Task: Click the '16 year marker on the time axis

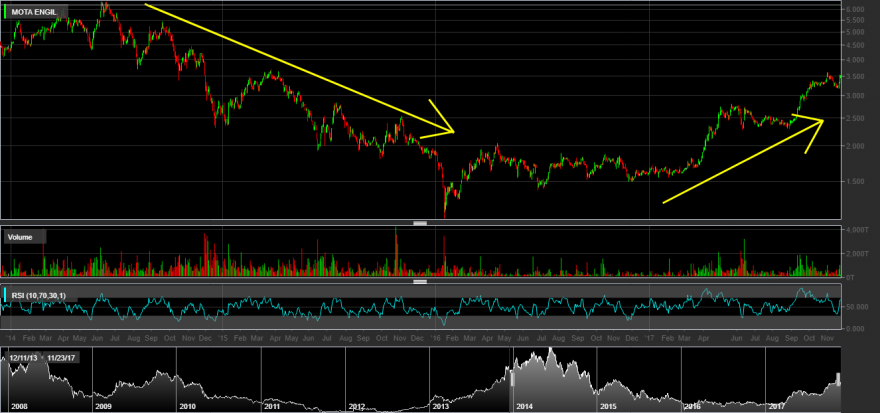Action: click(x=436, y=338)
